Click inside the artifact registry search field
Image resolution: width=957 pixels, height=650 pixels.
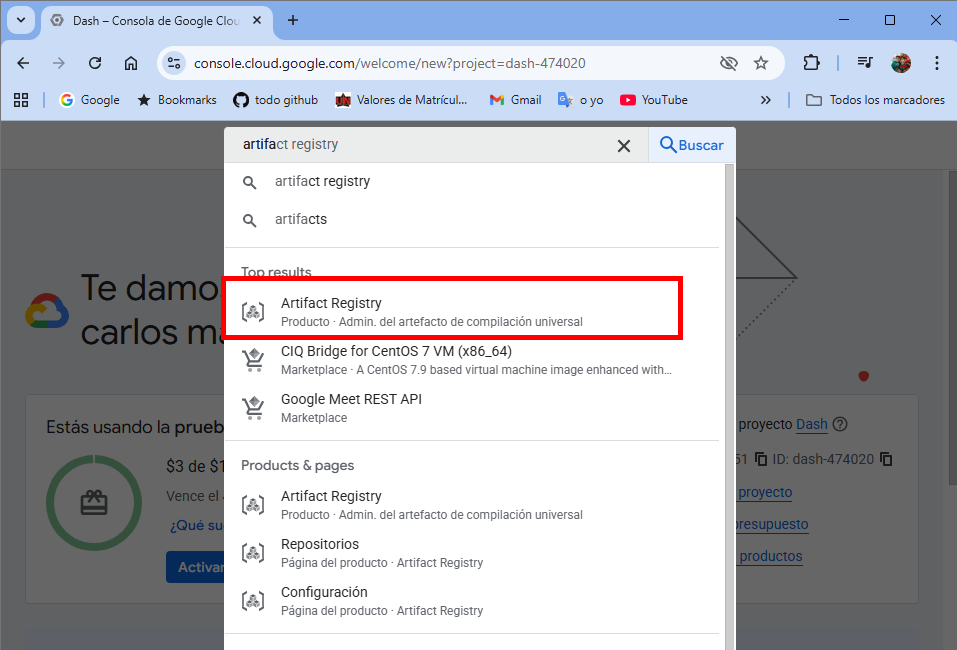click(x=419, y=145)
